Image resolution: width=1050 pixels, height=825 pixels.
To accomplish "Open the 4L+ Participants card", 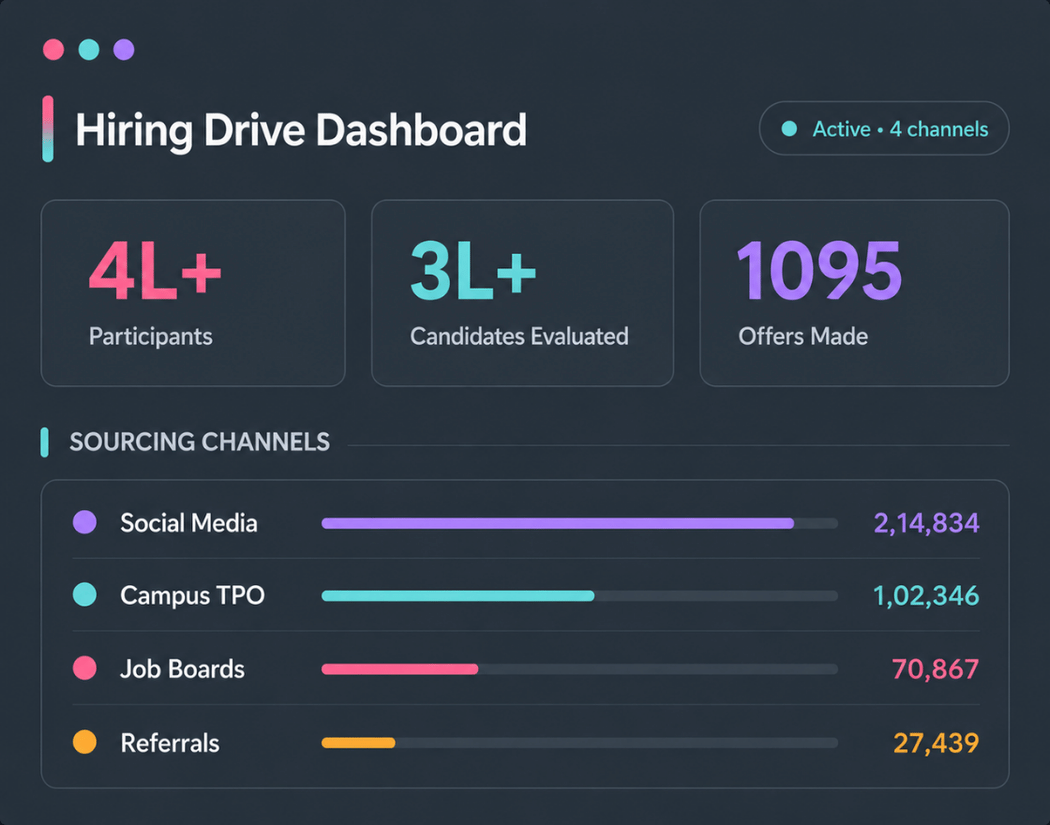I will 193,293.
